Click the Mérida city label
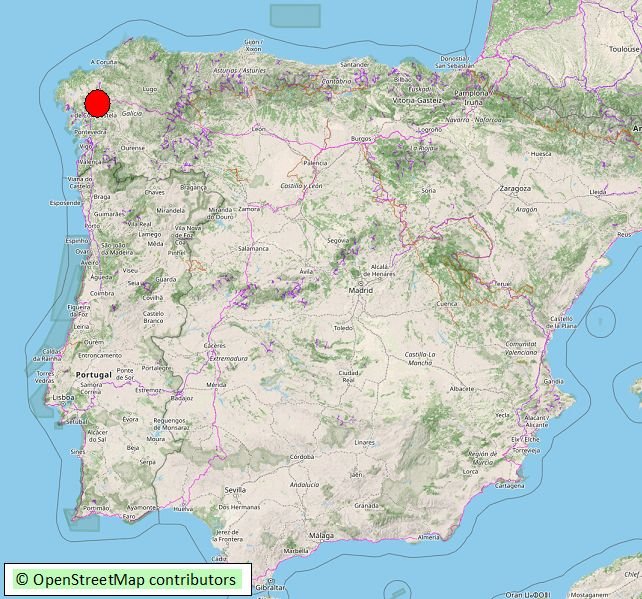Image resolution: width=642 pixels, height=599 pixels. pyautogui.click(x=216, y=384)
